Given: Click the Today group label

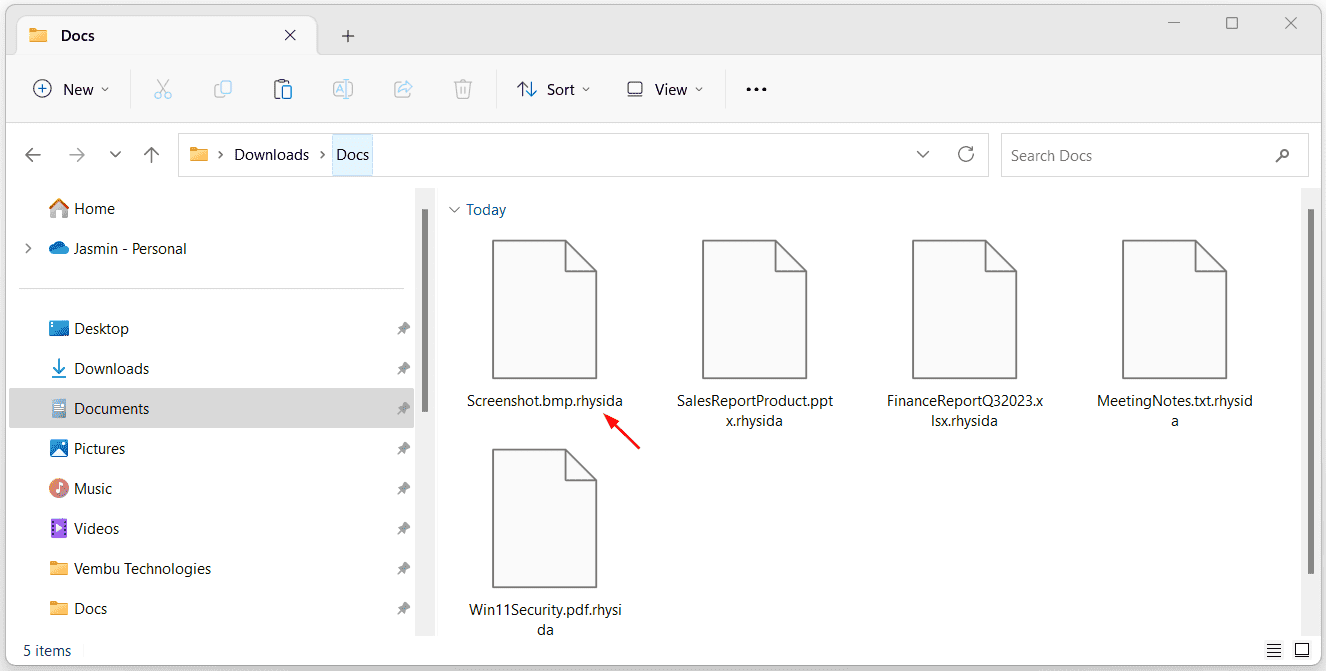Looking at the screenshot, I should point(486,210).
